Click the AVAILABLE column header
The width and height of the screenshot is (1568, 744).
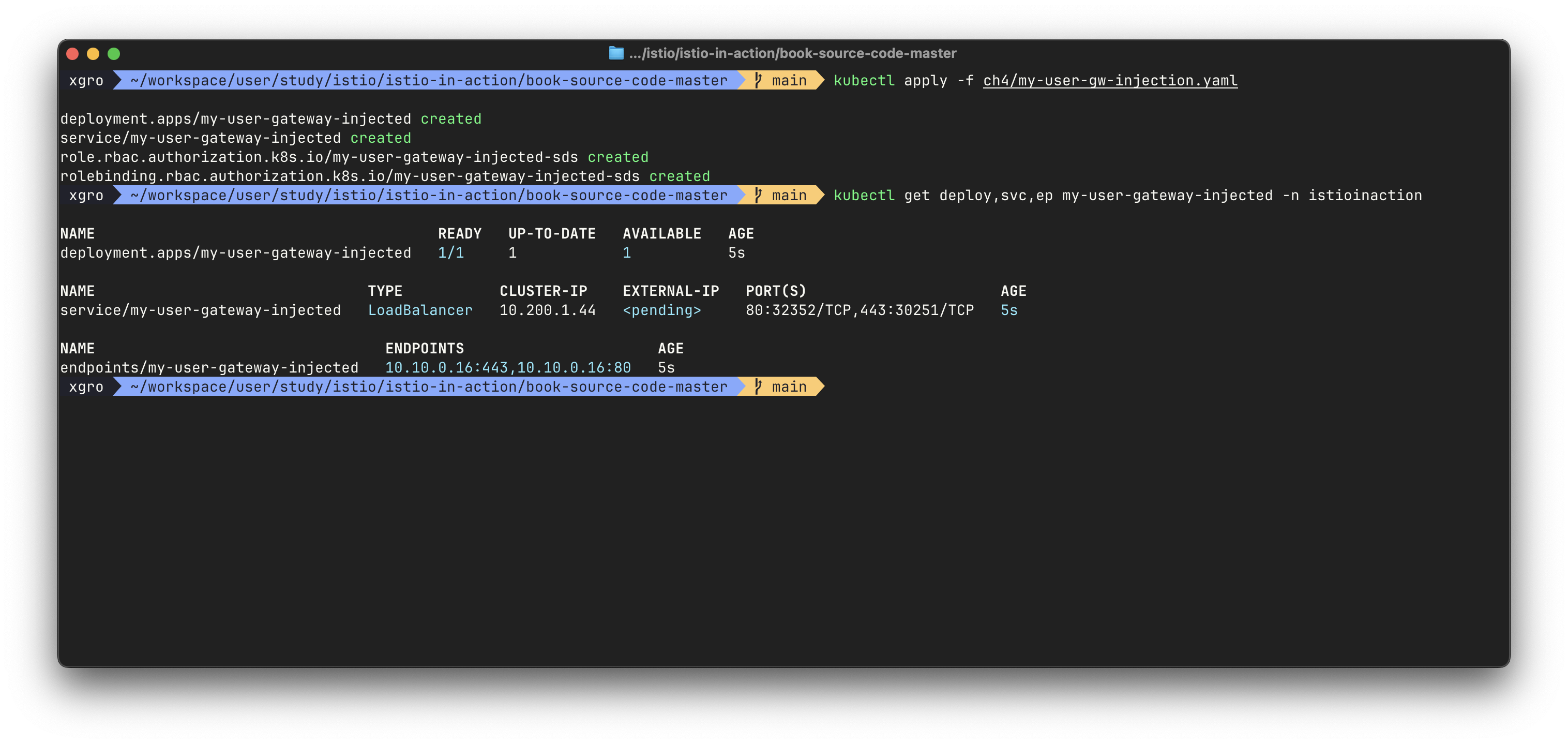click(x=661, y=234)
